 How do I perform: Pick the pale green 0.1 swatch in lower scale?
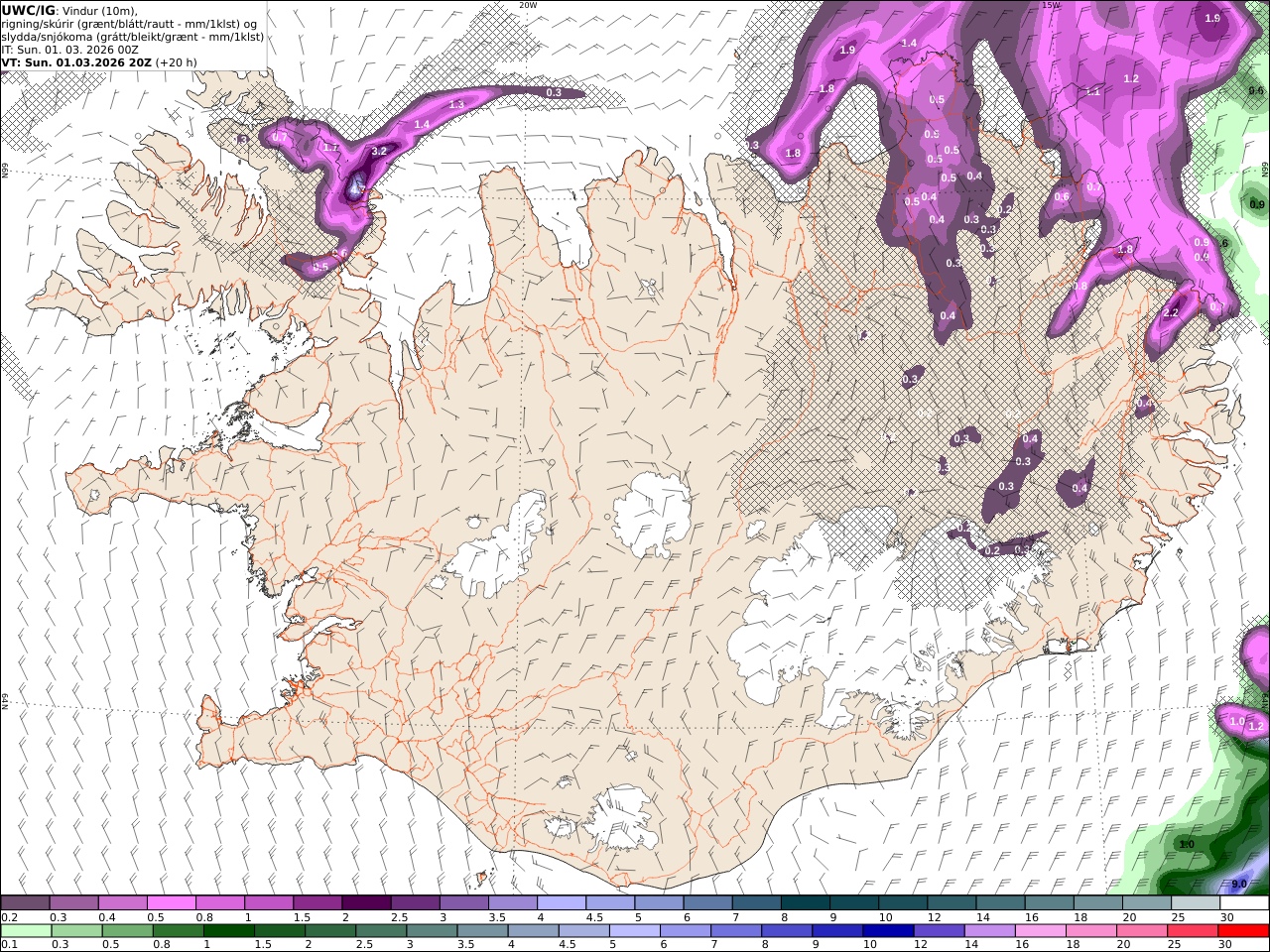(26, 931)
